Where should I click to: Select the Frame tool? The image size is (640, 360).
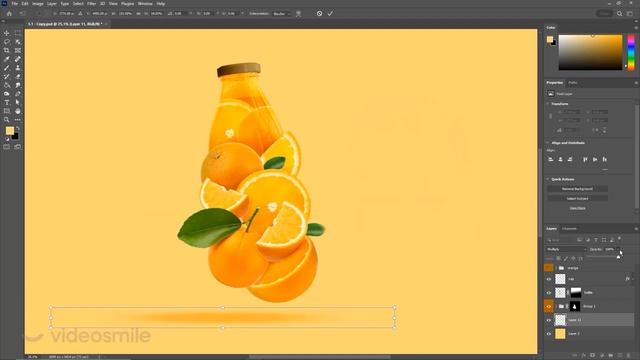coord(18,50)
